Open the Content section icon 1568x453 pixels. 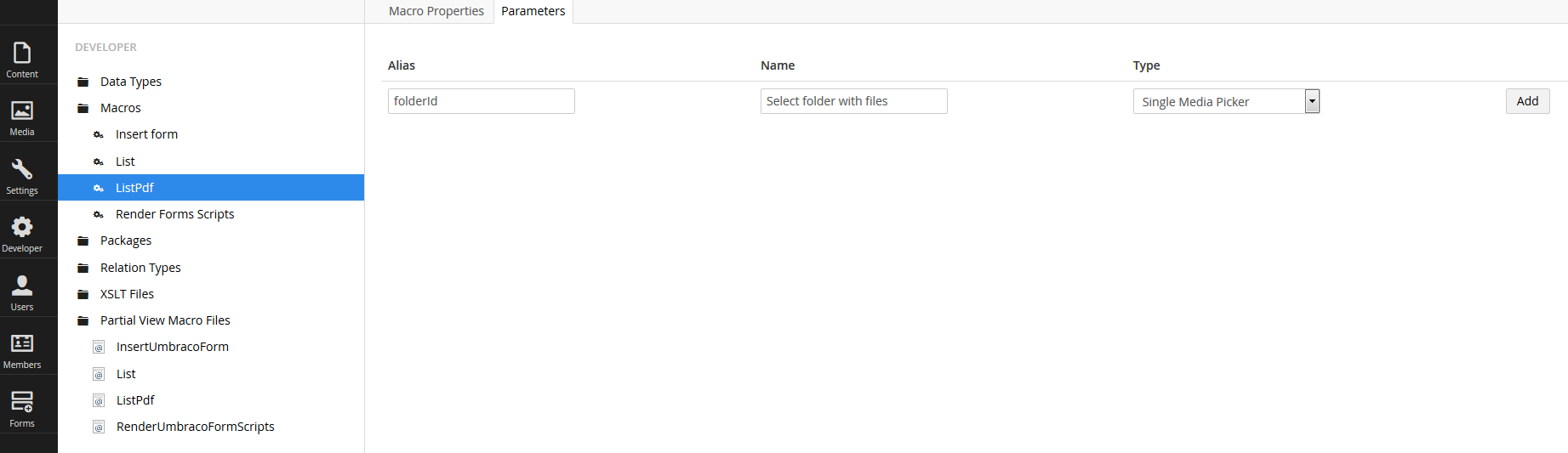22,54
